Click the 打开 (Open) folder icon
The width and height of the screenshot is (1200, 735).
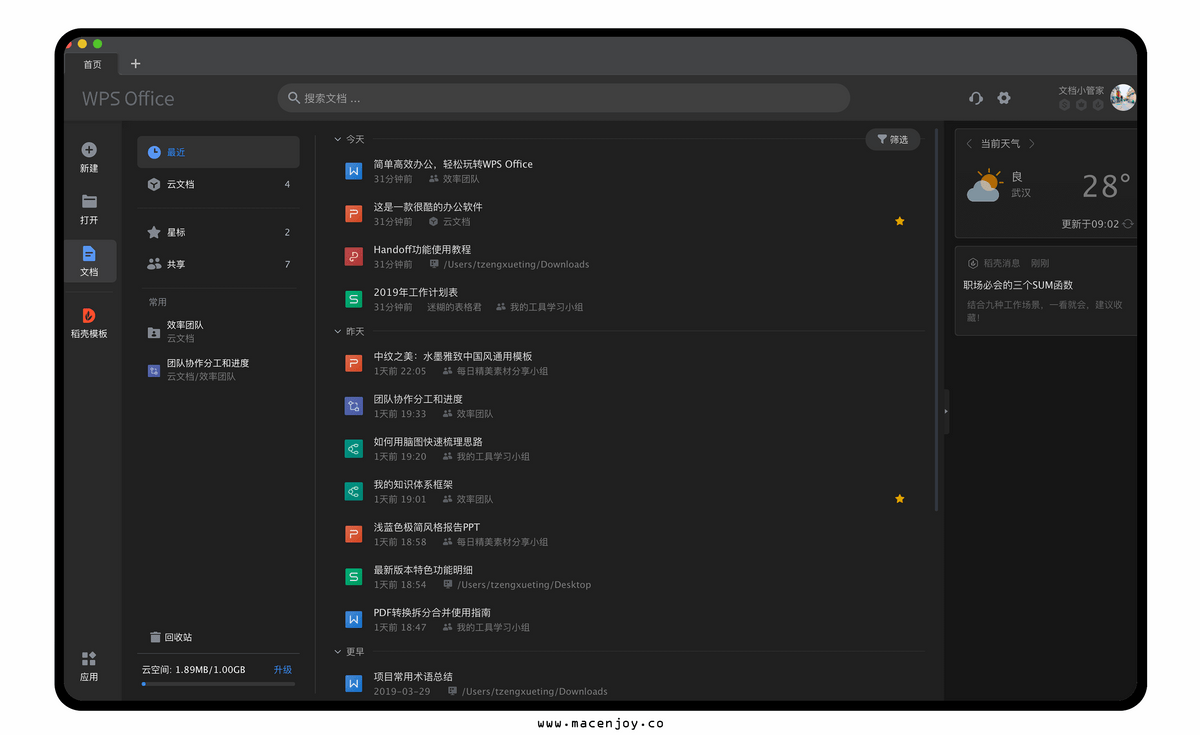coord(89,202)
